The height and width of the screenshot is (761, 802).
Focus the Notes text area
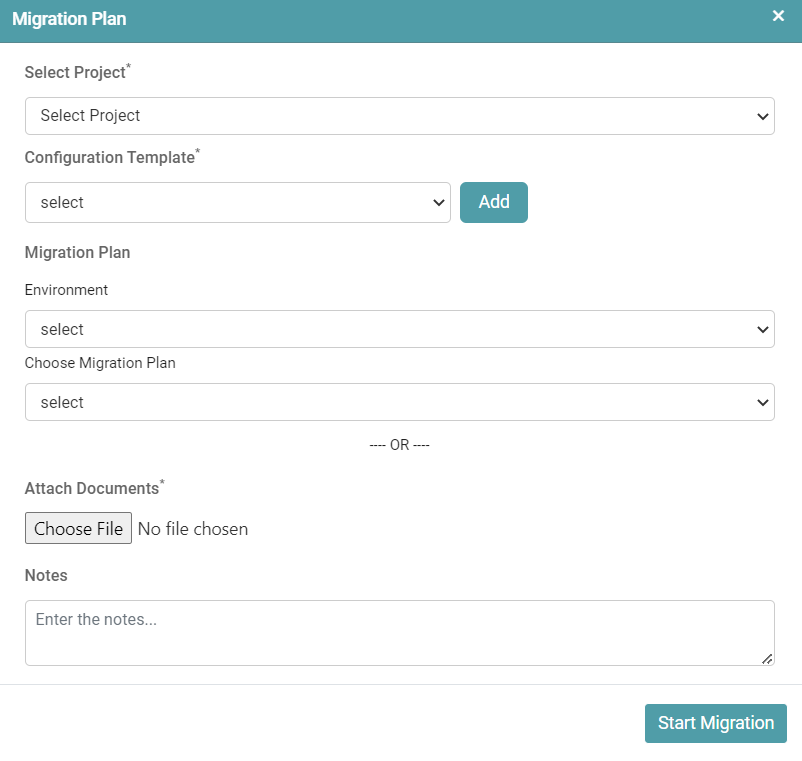pyautogui.click(x=398, y=632)
